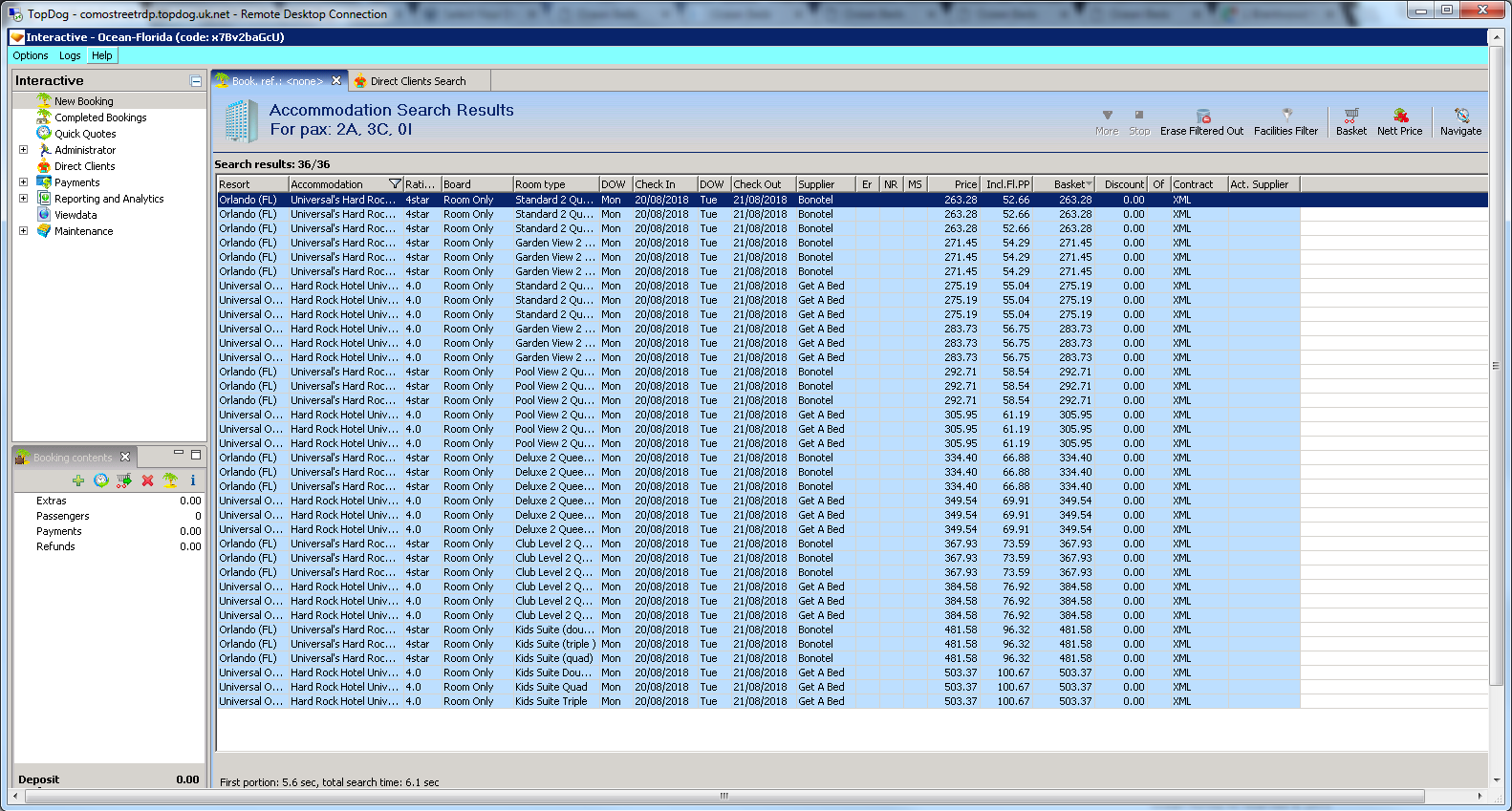This screenshot has width=1512, height=811.
Task: Sort by the Resort column header
Action: tap(252, 184)
